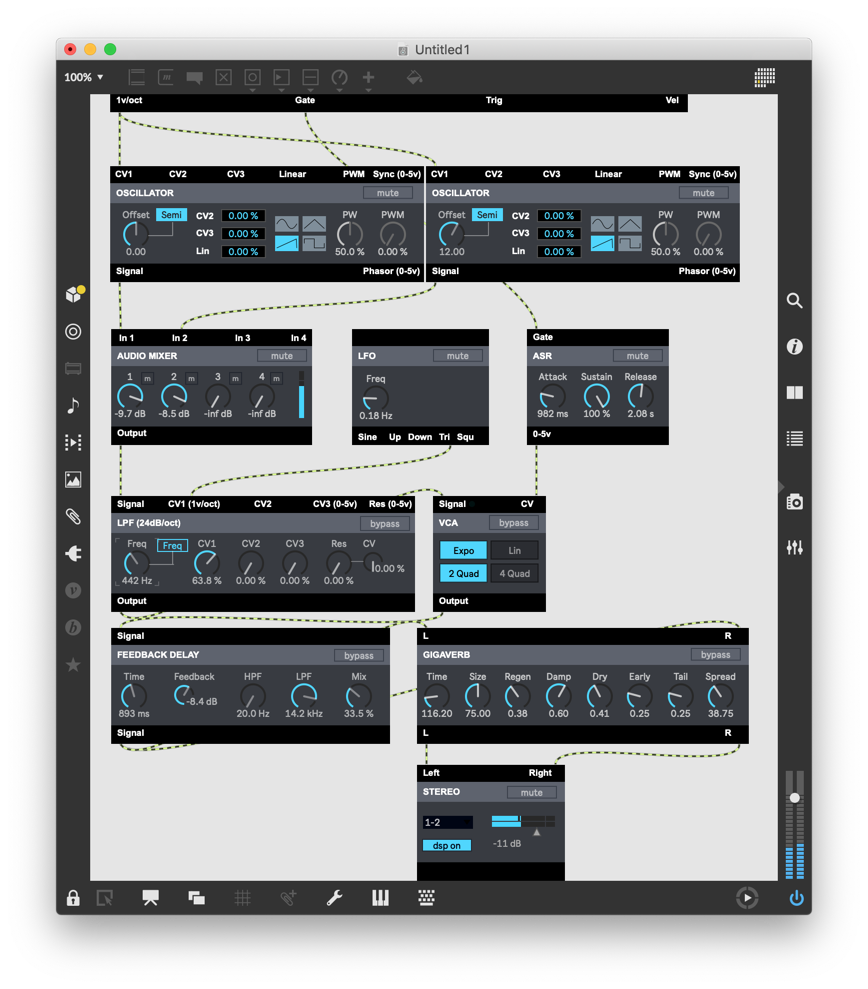Add a button object from toolbar

pyautogui.click(x=252, y=78)
